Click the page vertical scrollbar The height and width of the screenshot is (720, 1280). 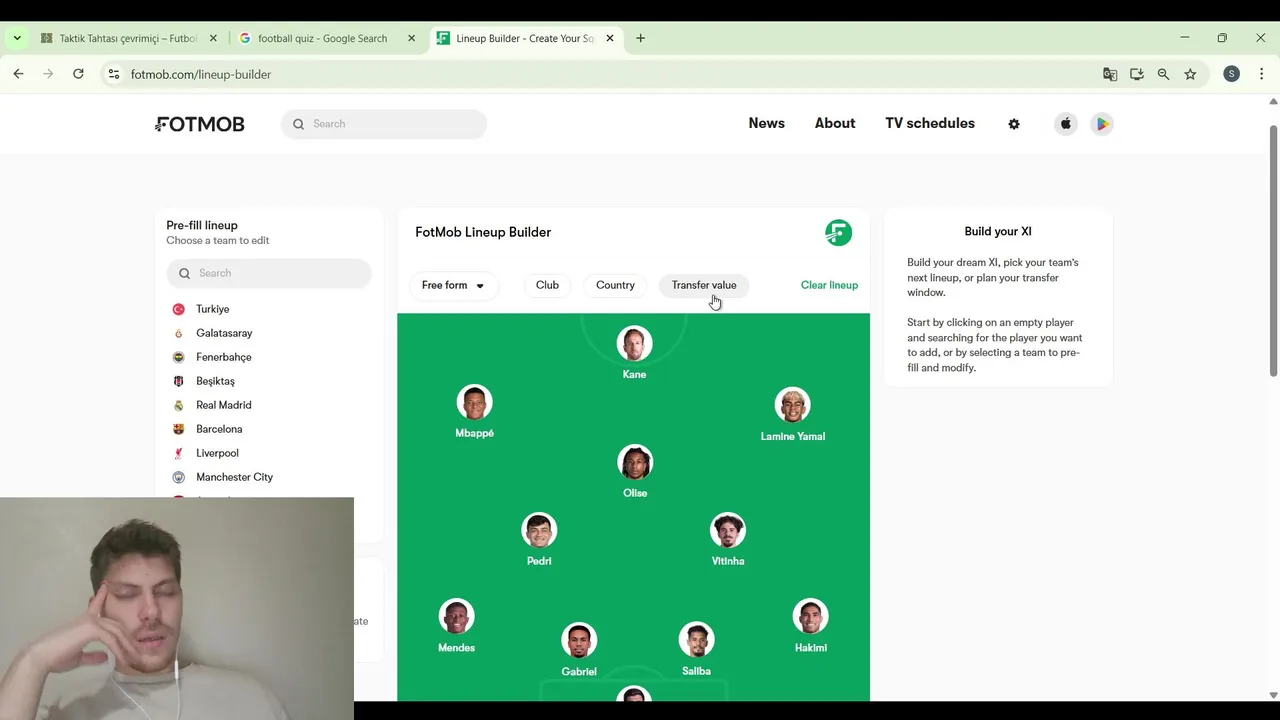click(1273, 250)
